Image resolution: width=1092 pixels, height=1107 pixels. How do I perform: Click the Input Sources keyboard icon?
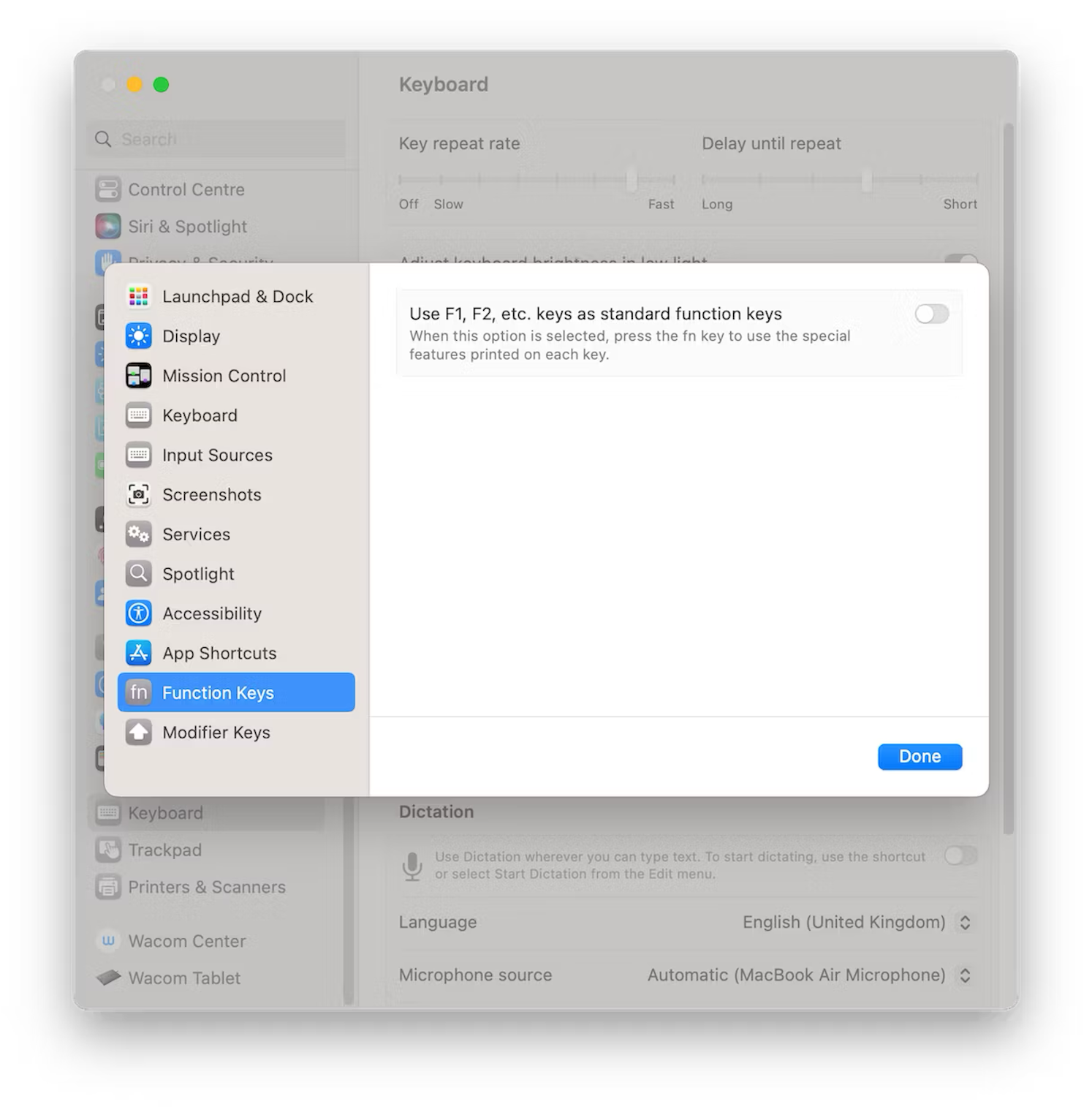(x=139, y=454)
